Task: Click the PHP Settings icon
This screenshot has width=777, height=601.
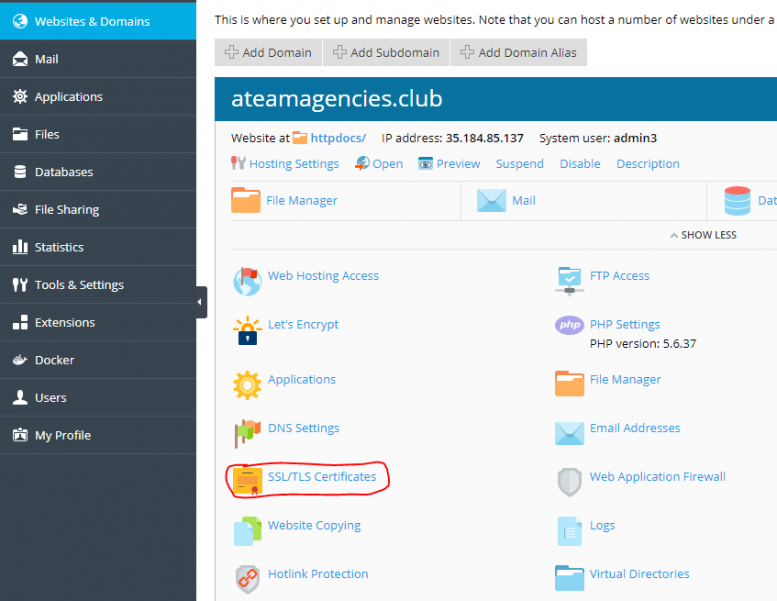Action: (x=569, y=325)
